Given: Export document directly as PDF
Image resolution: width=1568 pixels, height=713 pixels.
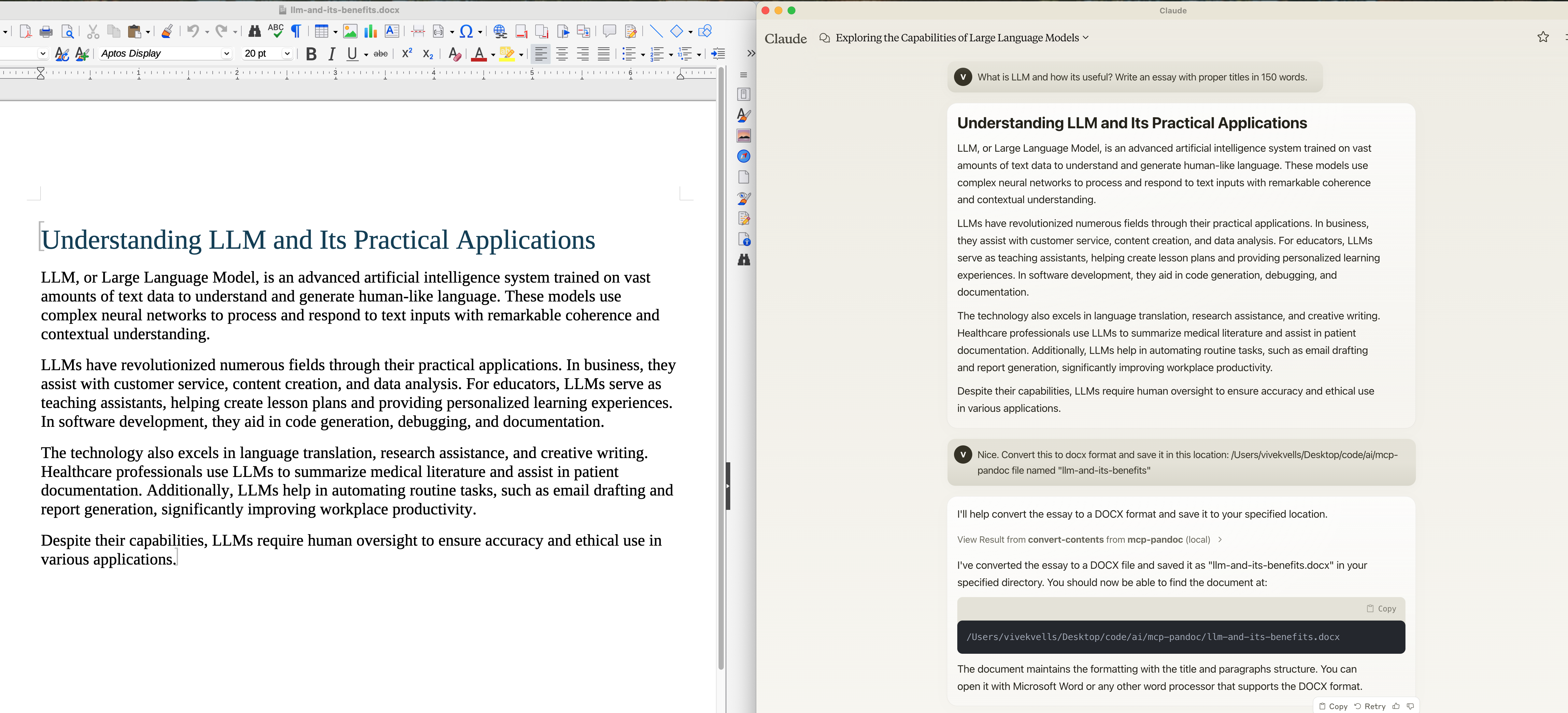Looking at the screenshot, I should coord(25,32).
